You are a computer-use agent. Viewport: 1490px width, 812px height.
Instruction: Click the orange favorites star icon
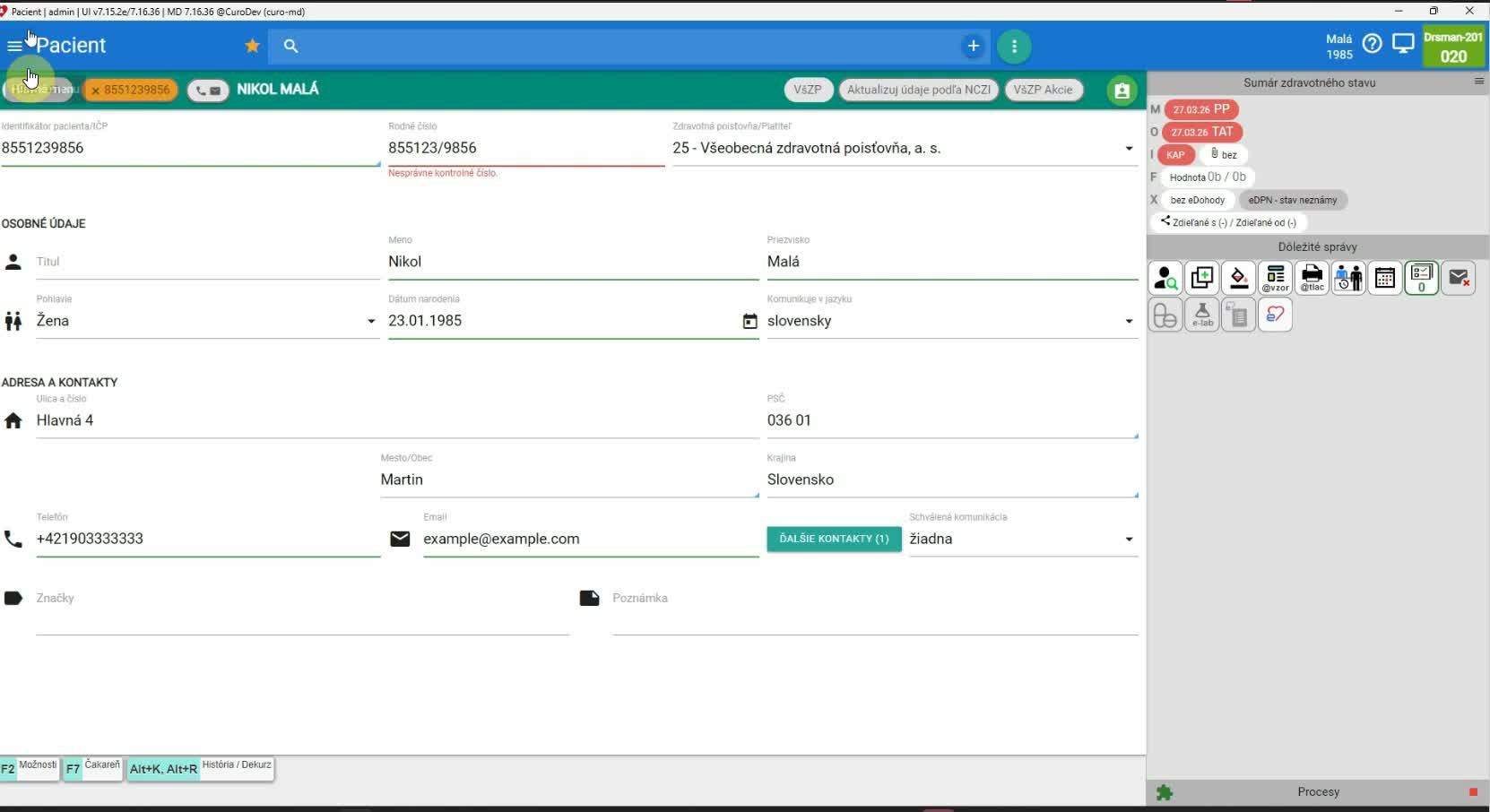[x=253, y=46]
